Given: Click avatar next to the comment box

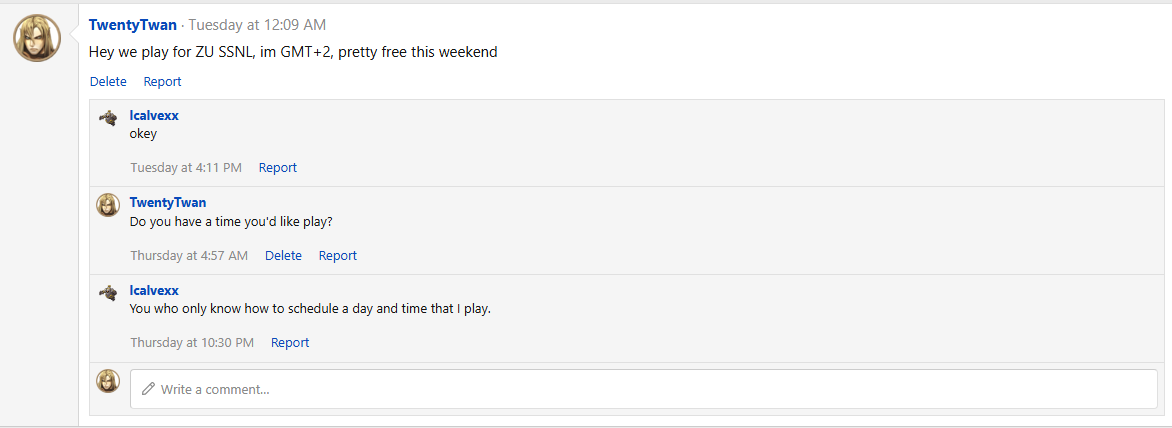Looking at the screenshot, I should 108,381.
